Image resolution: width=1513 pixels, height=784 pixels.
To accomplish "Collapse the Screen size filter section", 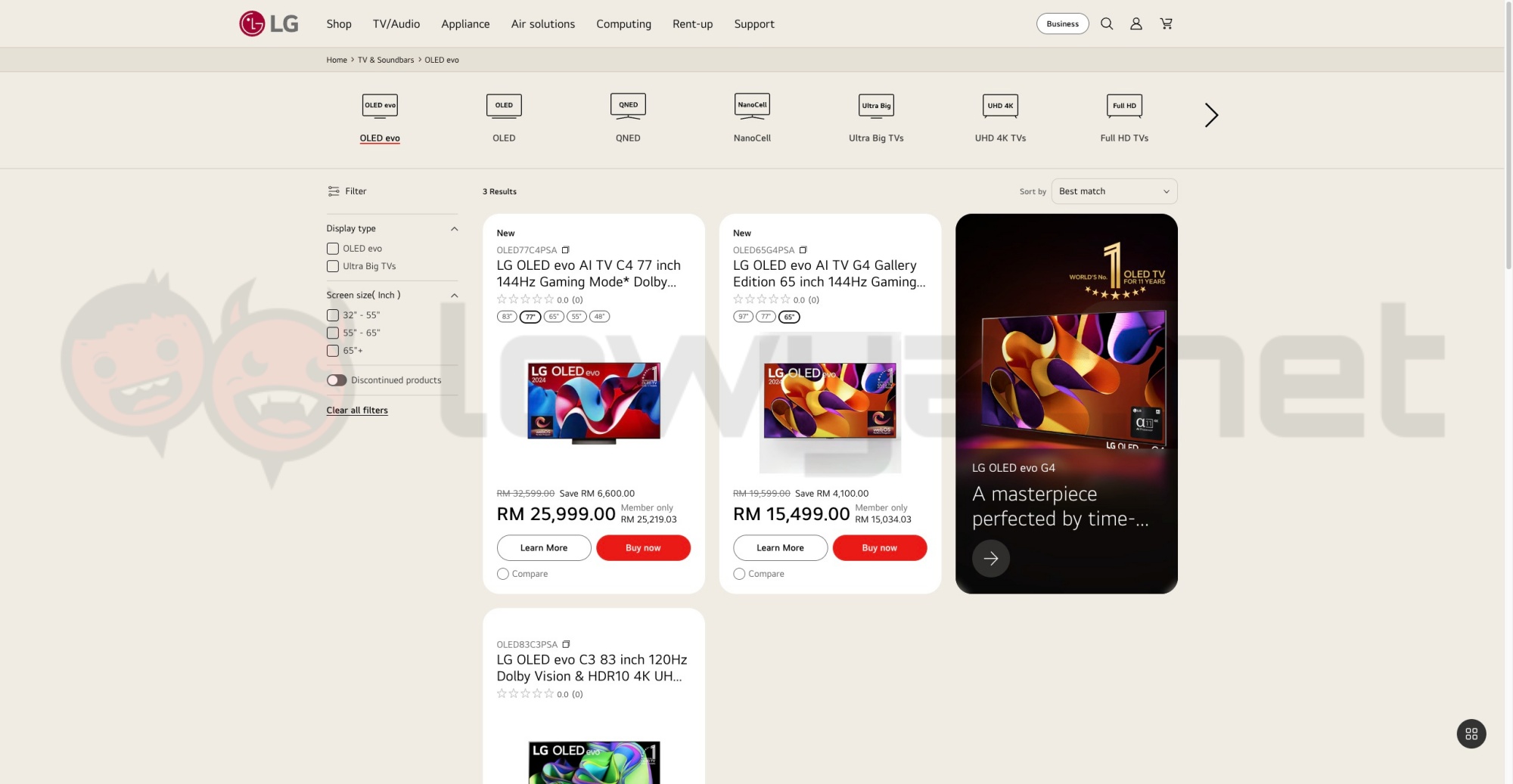I will [454, 296].
